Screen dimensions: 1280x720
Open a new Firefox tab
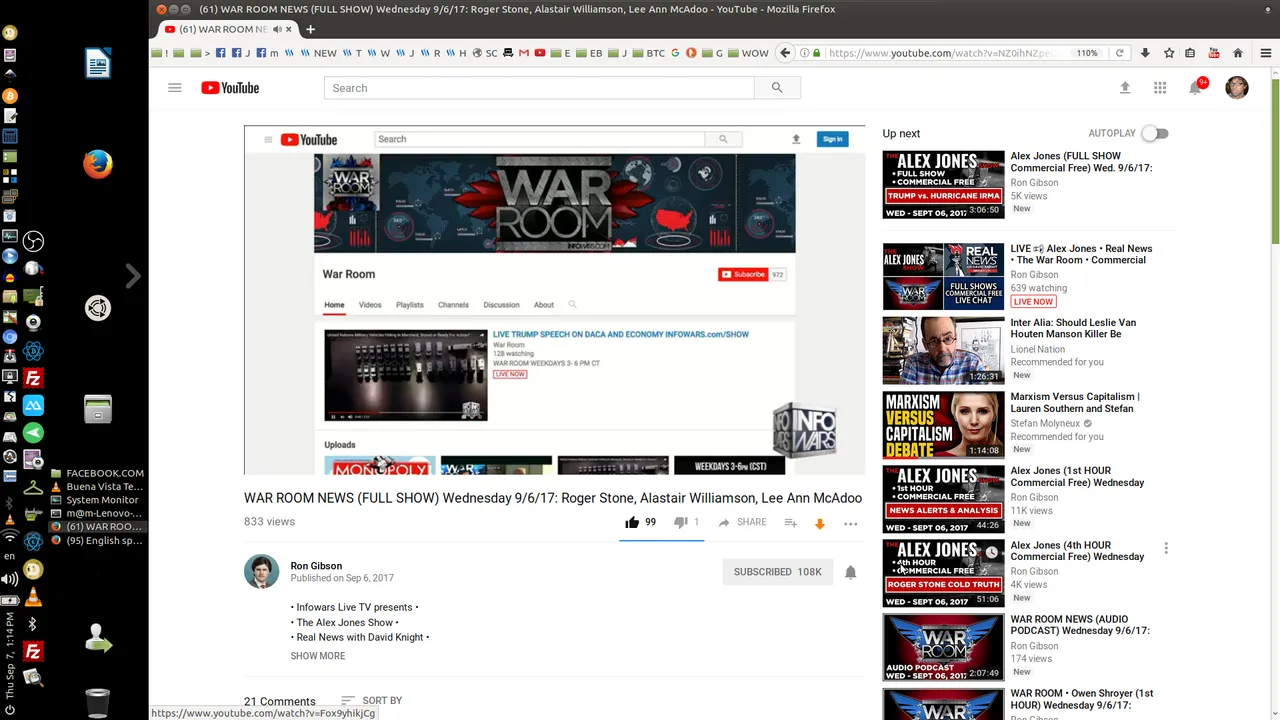tap(310, 29)
